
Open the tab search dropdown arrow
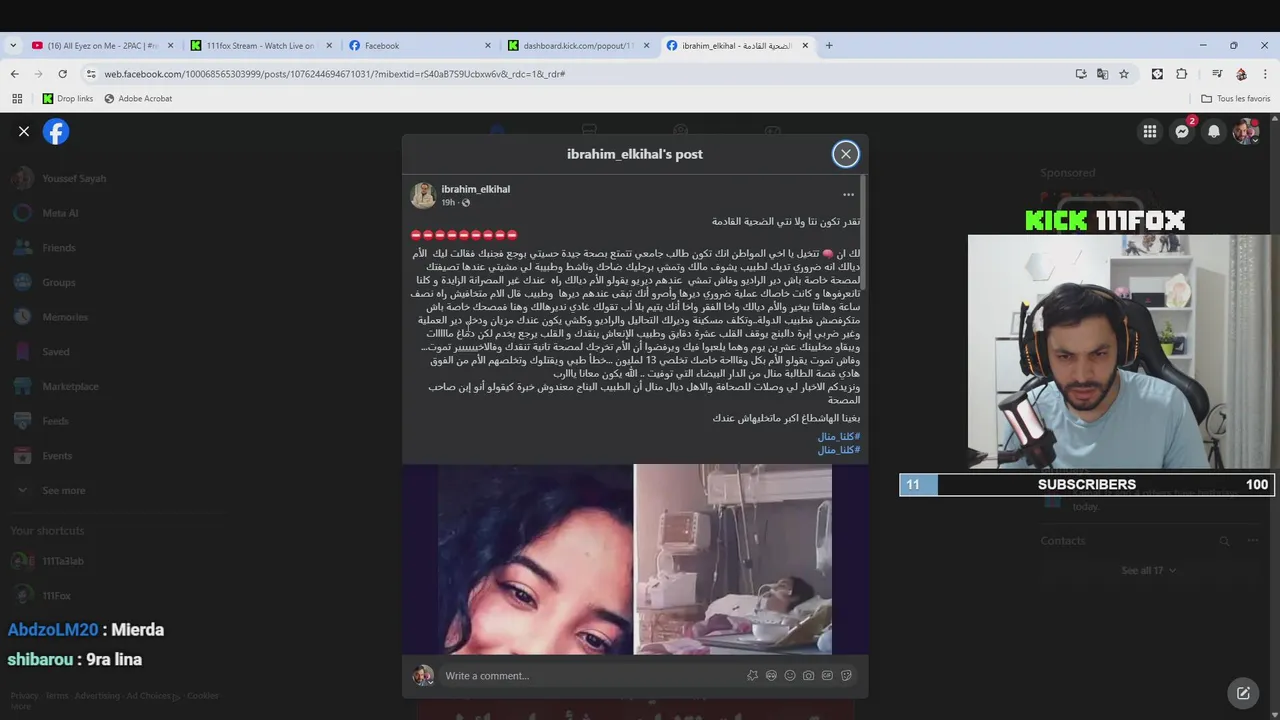coord(13,45)
